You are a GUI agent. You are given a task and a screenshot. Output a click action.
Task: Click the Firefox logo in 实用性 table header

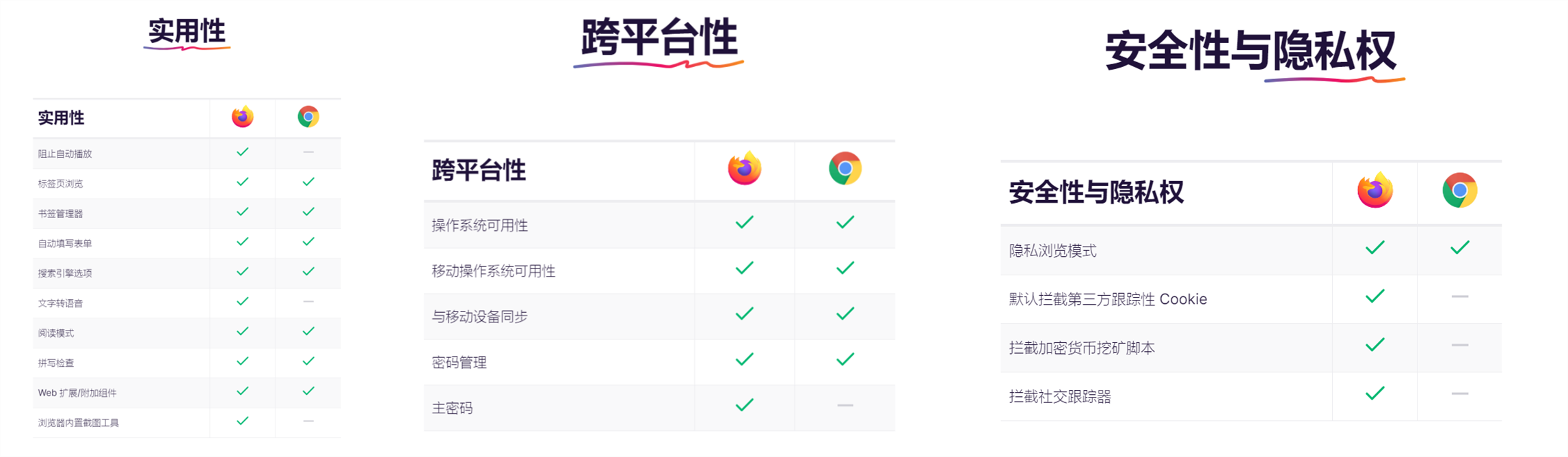[242, 117]
